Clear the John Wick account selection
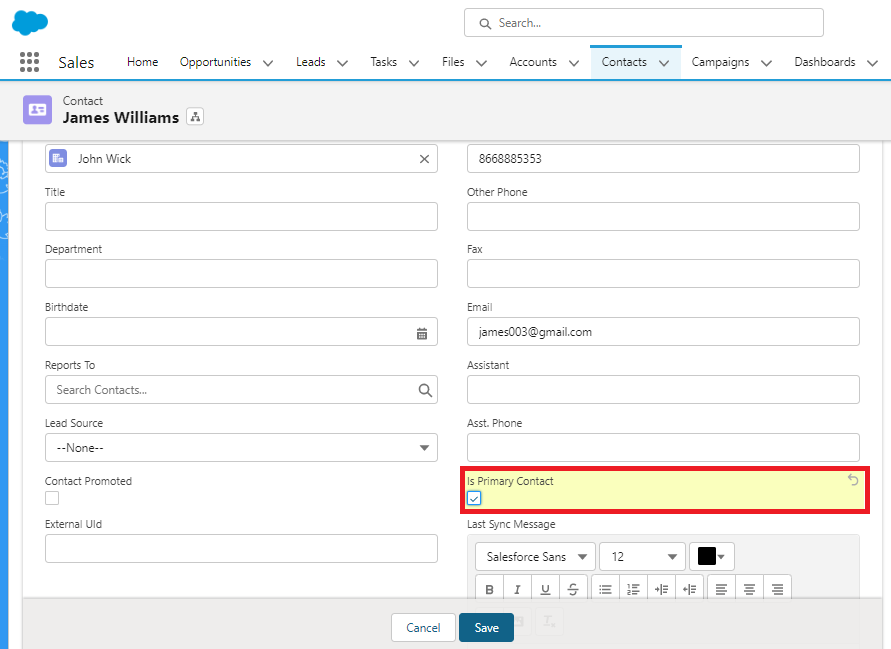891x649 pixels. click(424, 159)
